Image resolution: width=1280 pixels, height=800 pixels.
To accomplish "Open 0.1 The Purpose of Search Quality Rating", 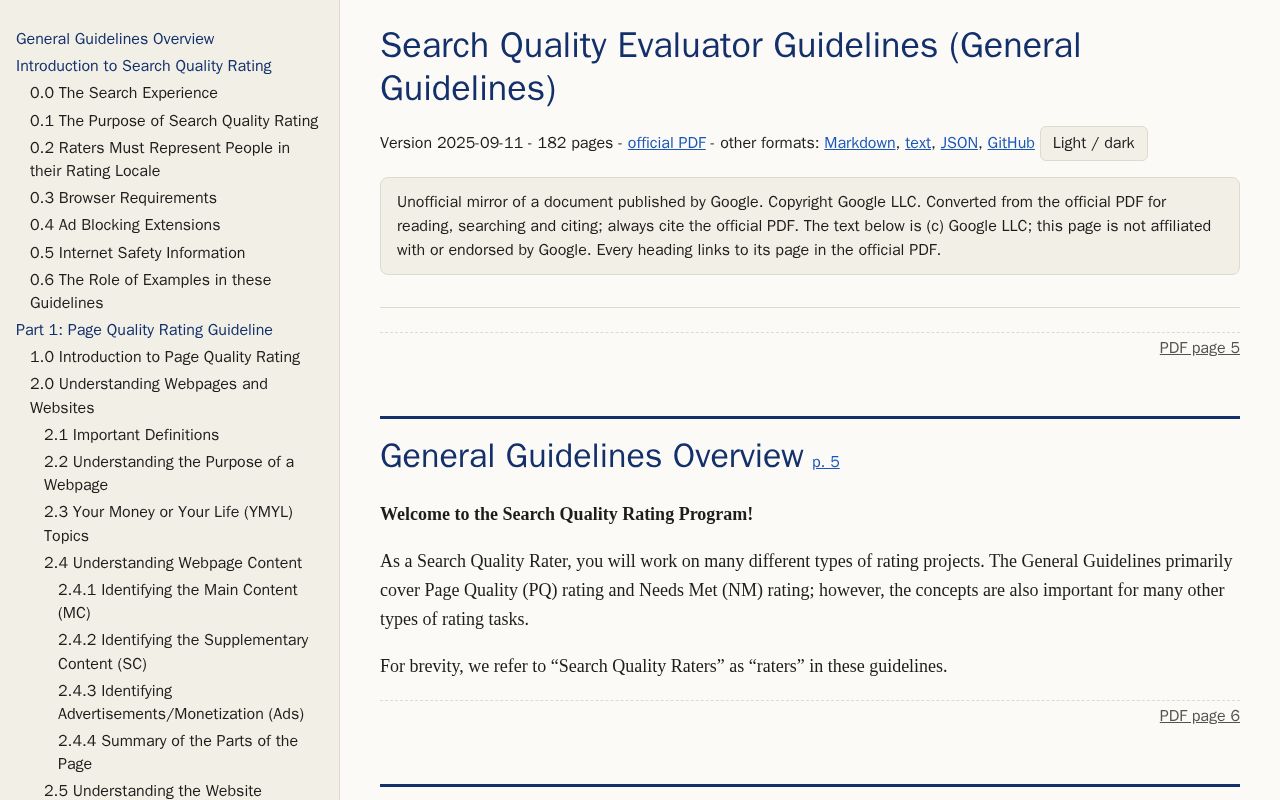I will tap(174, 121).
